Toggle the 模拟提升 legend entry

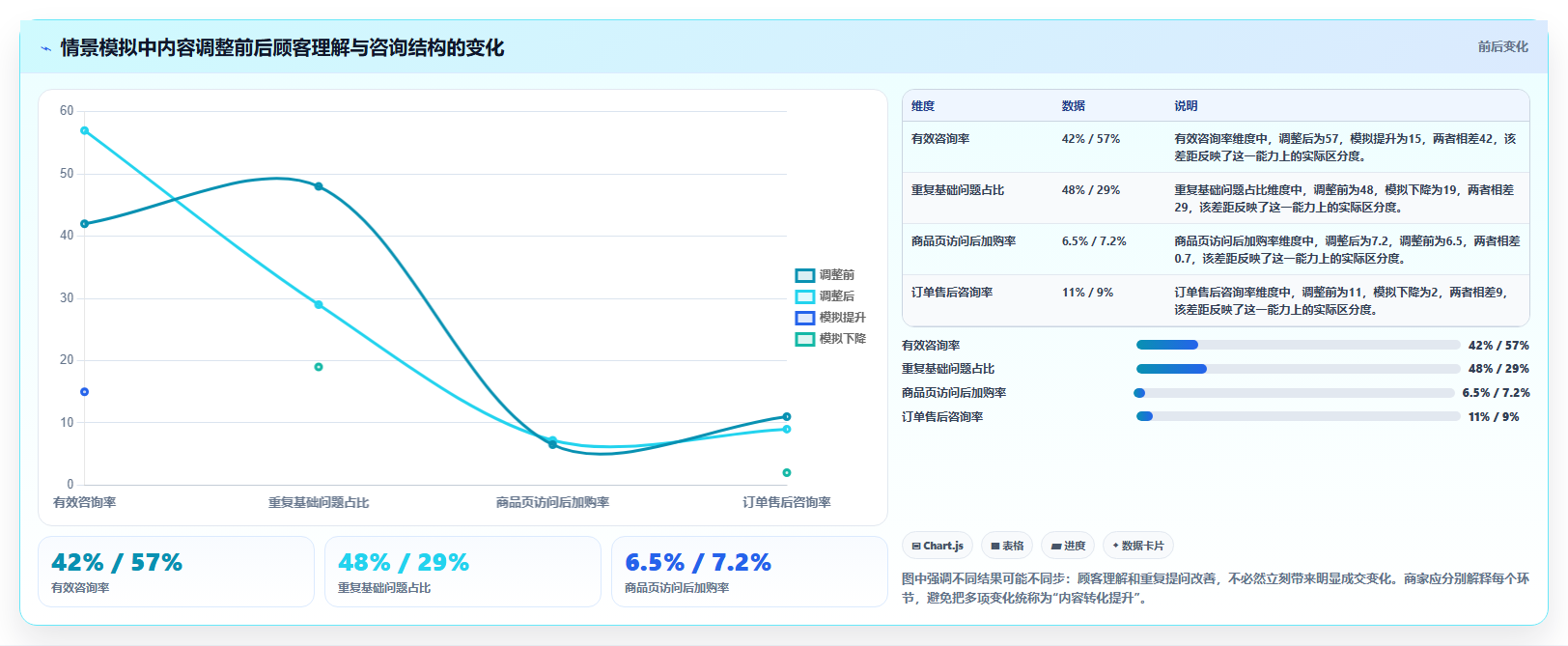(x=830, y=318)
